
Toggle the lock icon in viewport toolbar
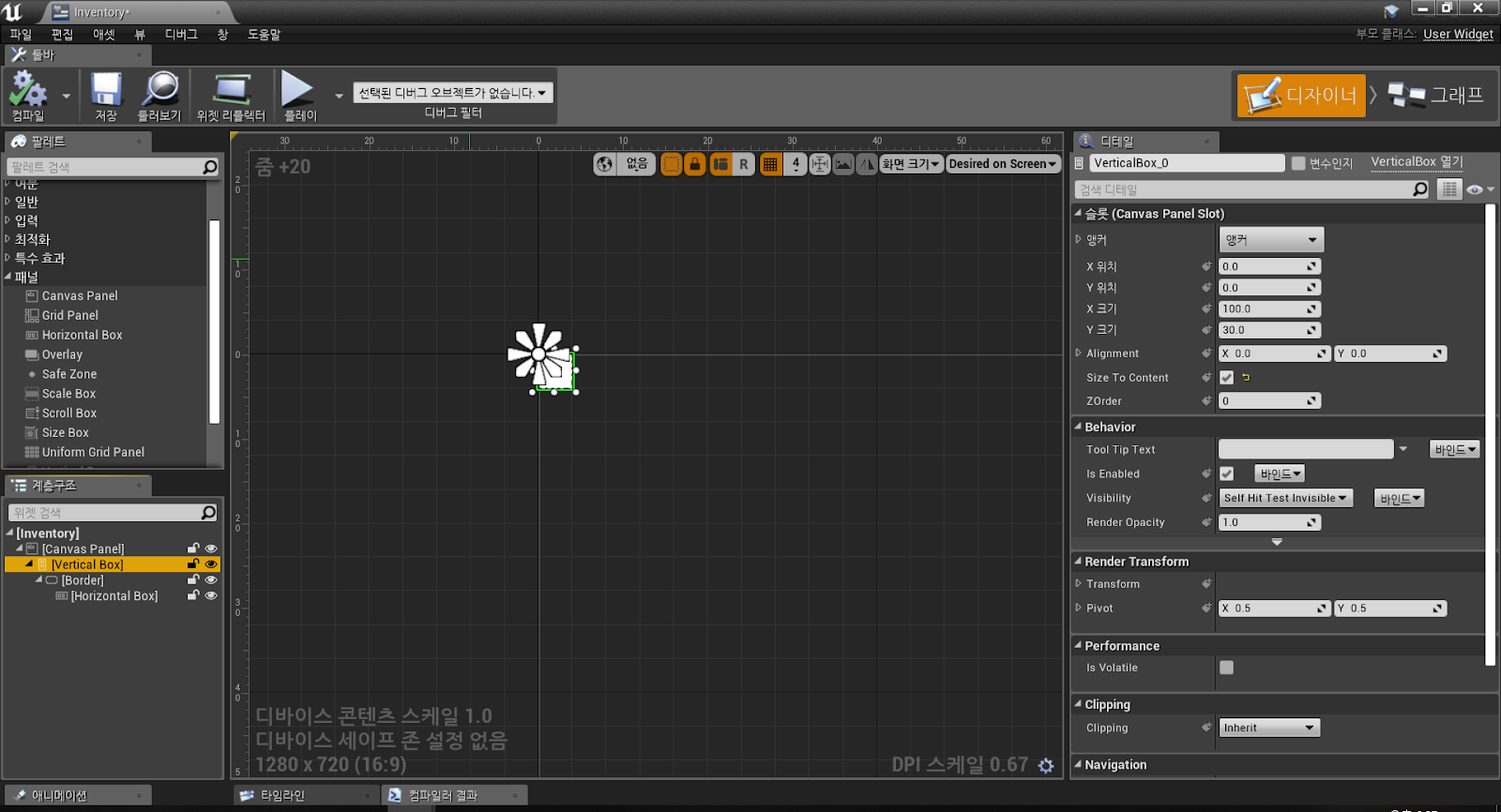coord(695,164)
